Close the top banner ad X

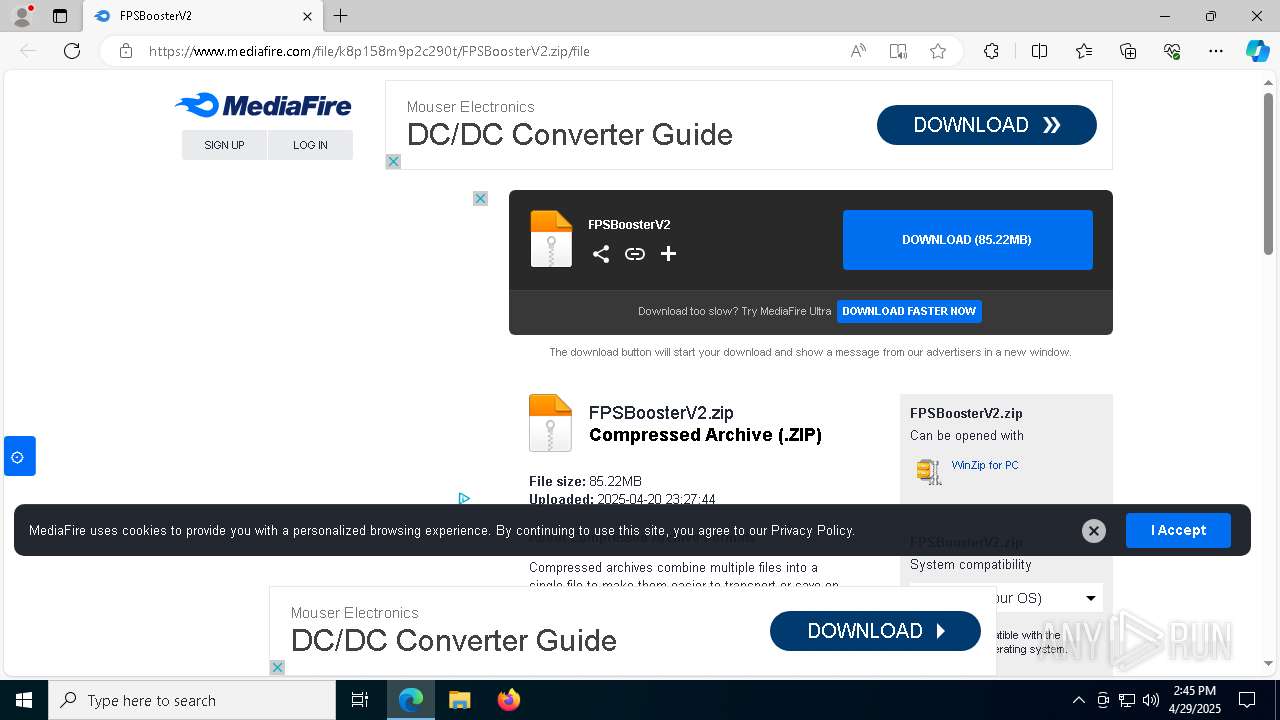click(393, 161)
